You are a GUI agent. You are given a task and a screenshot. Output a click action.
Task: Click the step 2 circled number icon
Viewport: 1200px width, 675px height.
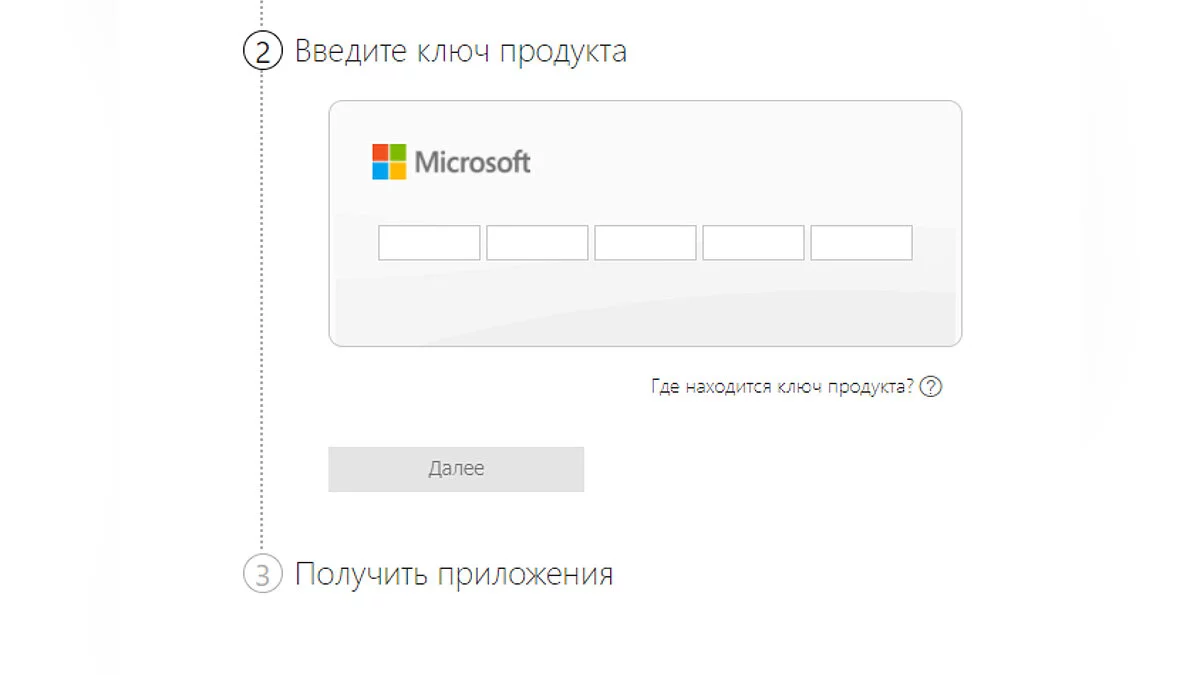click(263, 51)
